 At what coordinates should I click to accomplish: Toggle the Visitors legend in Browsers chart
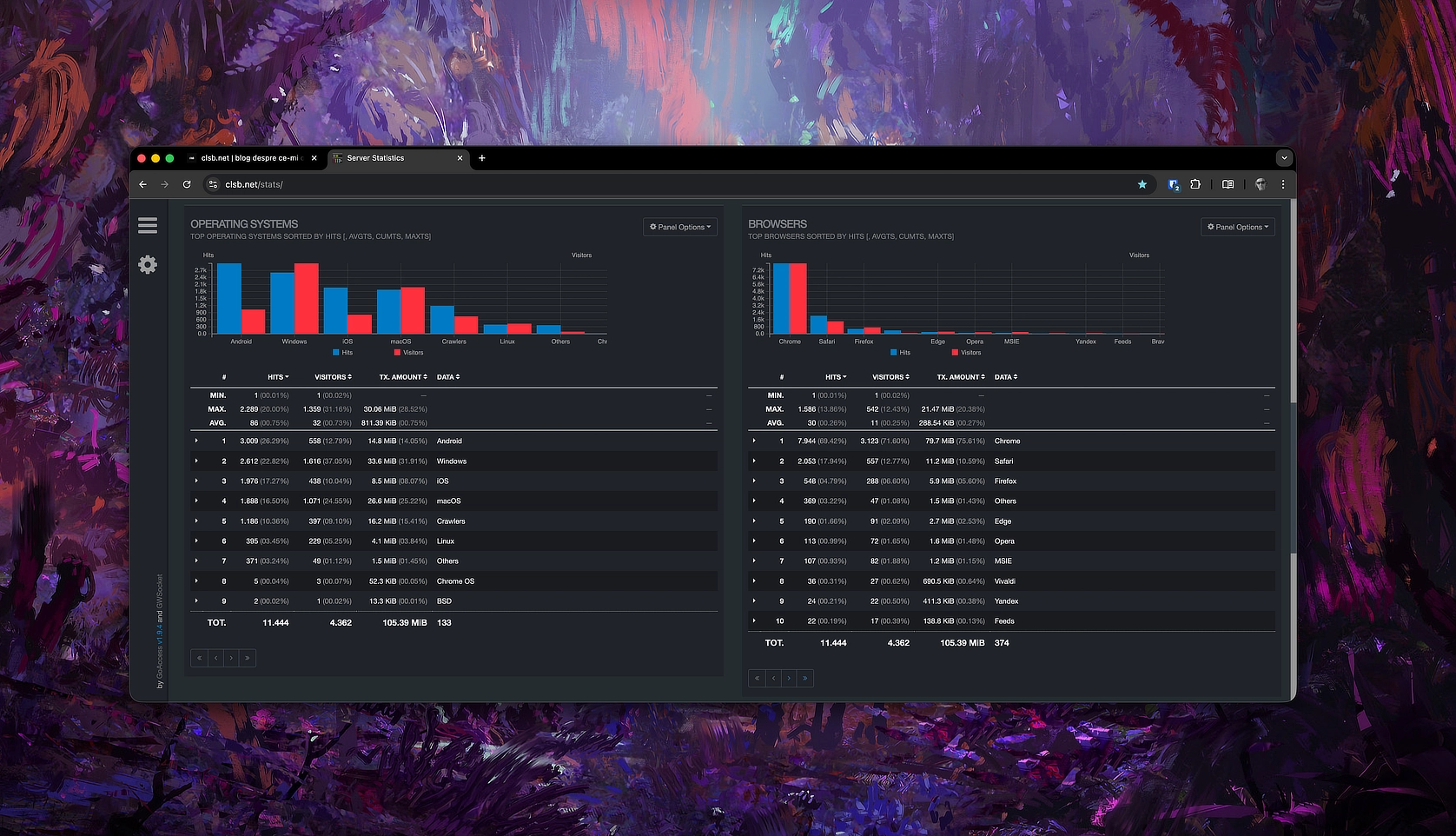point(966,353)
